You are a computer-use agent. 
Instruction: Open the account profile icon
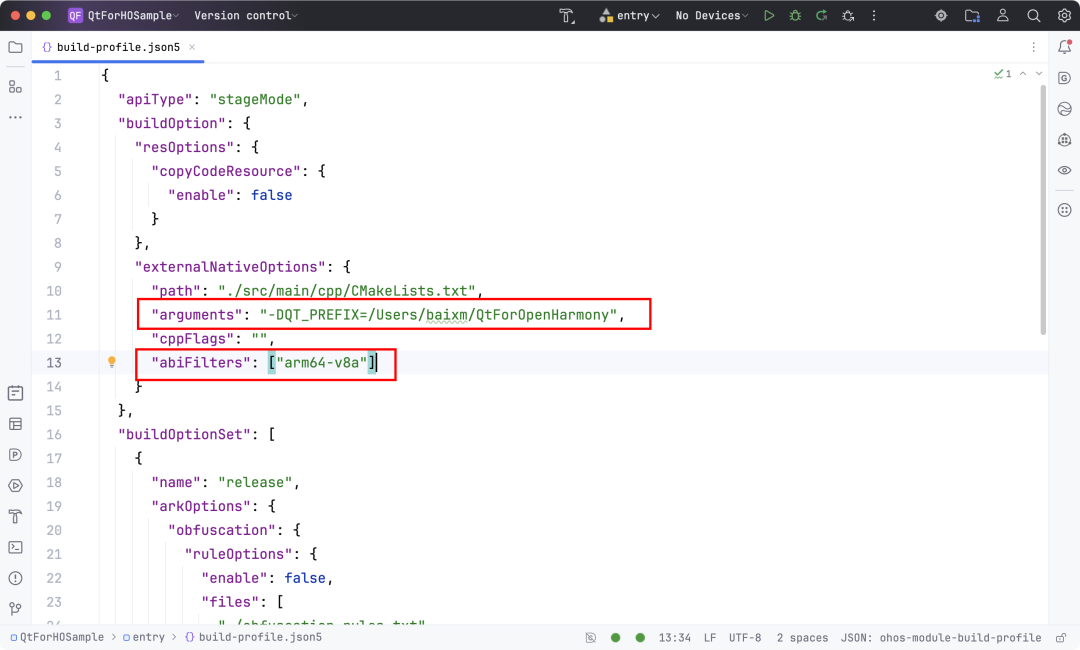[x=1003, y=16]
